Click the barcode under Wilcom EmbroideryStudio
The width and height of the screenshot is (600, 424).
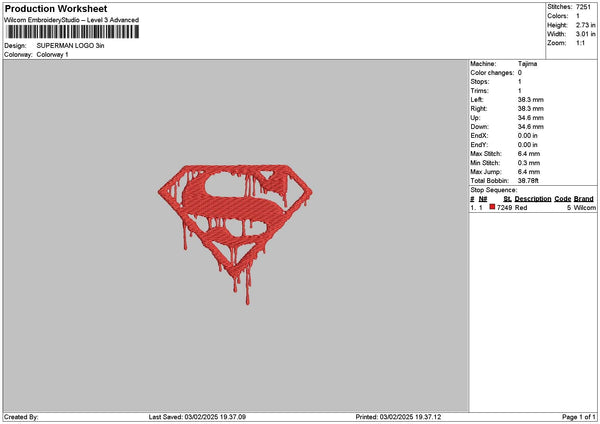(73, 32)
